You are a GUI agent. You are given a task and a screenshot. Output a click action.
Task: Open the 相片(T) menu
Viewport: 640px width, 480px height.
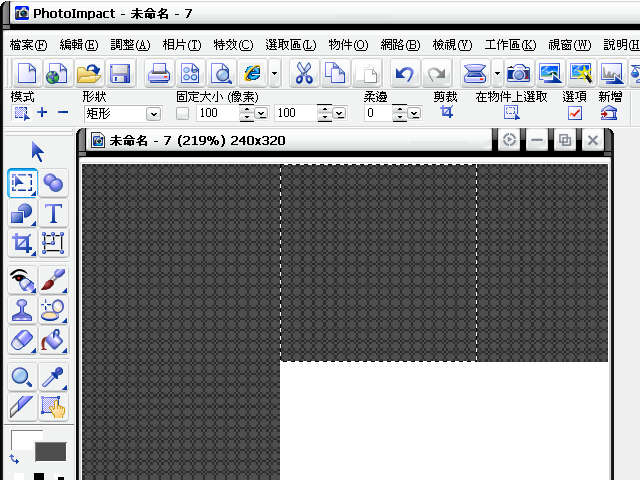tap(182, 44)
